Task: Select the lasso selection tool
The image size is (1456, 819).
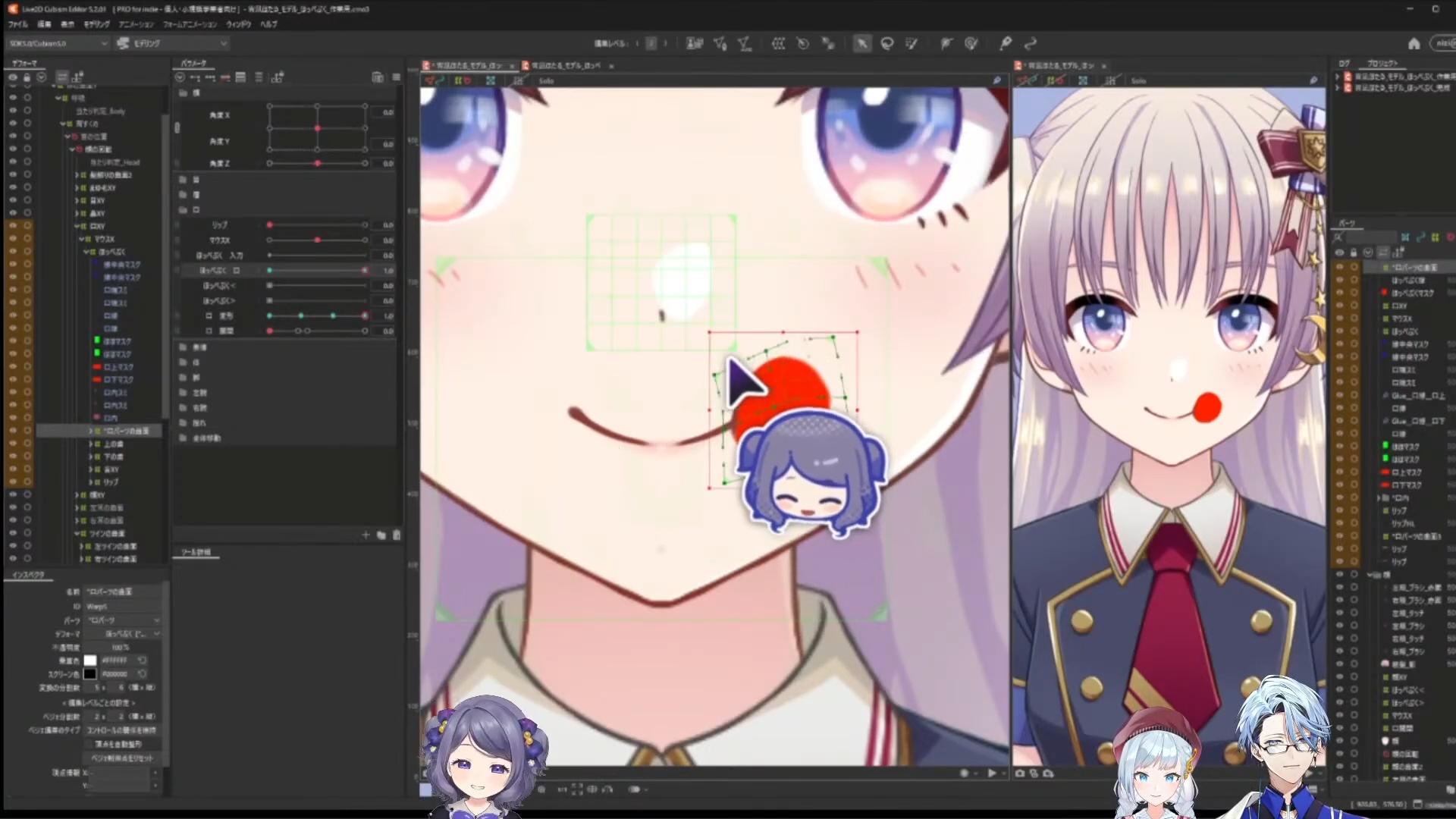Action: pyautogui.click(x=886, y=44)
